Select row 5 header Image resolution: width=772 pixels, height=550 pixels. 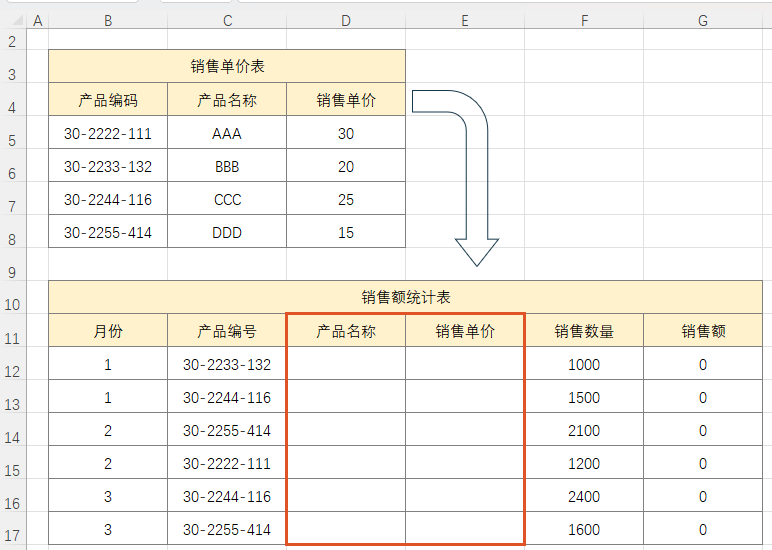13,132
